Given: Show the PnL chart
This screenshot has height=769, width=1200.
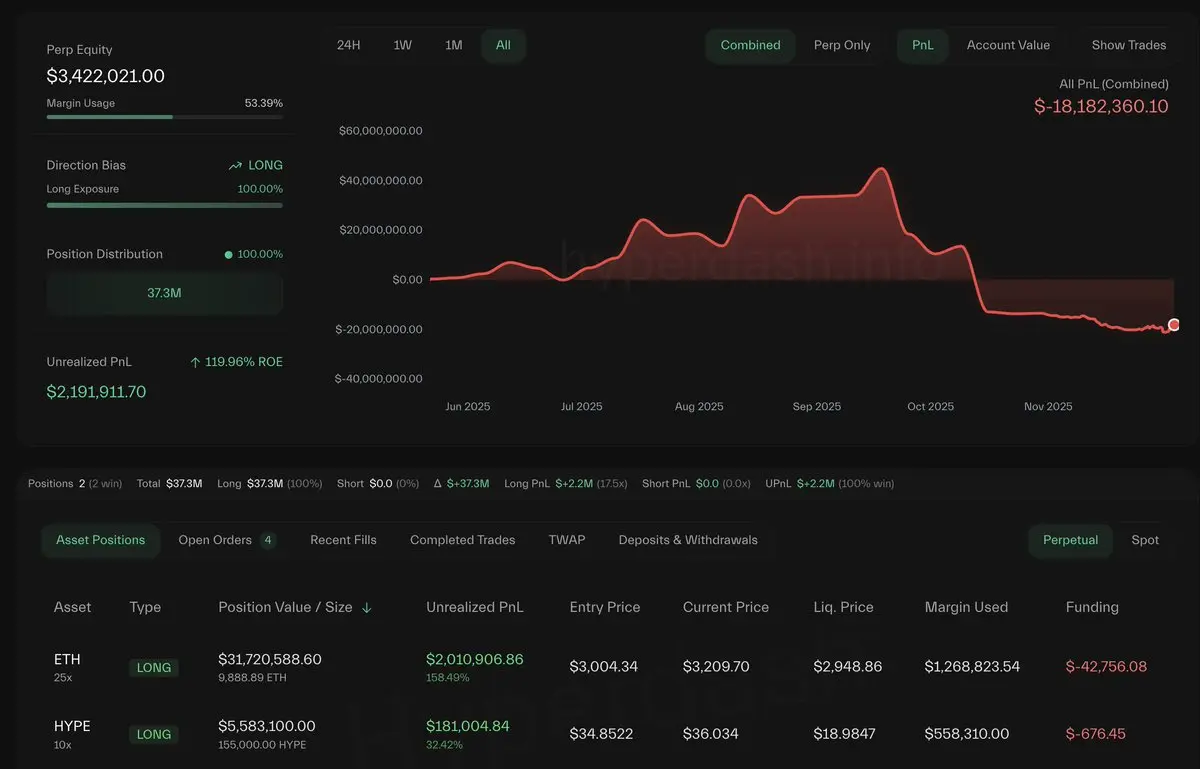Looking at the screenshot, I should tap(923, 45).
